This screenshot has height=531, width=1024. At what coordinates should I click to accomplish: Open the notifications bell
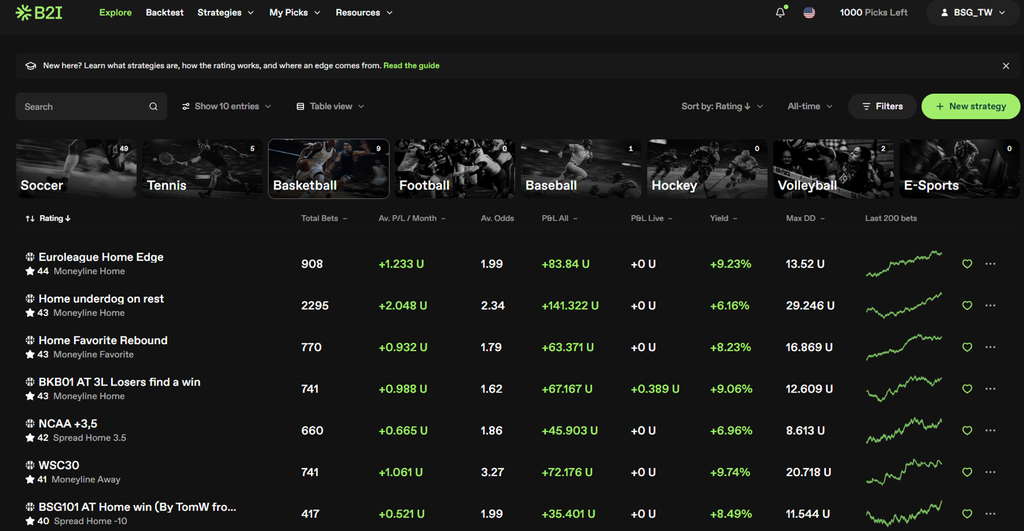pos(780,12)
